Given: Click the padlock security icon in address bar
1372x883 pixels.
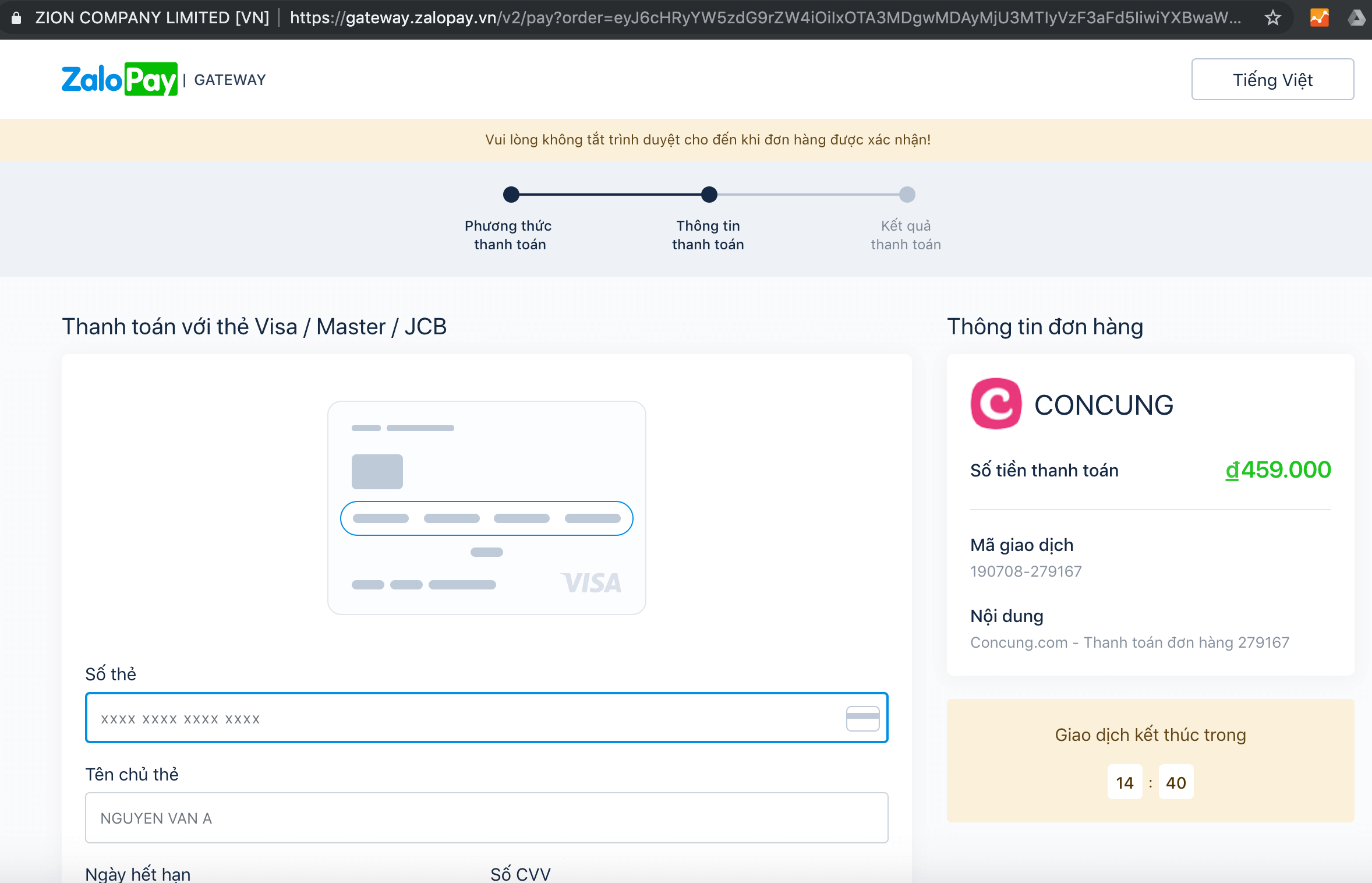Looking at the screenshot, I should [16, 17].
